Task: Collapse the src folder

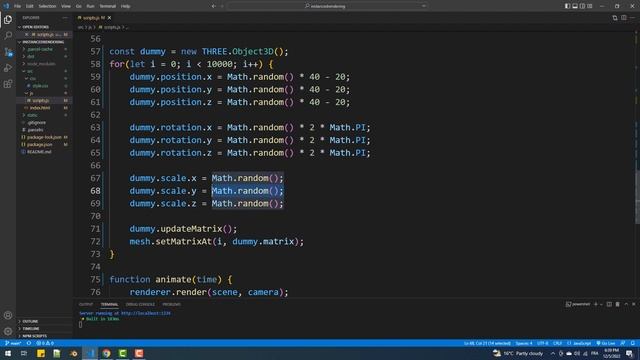Action: pyautogui.click(x=30, y=71)
